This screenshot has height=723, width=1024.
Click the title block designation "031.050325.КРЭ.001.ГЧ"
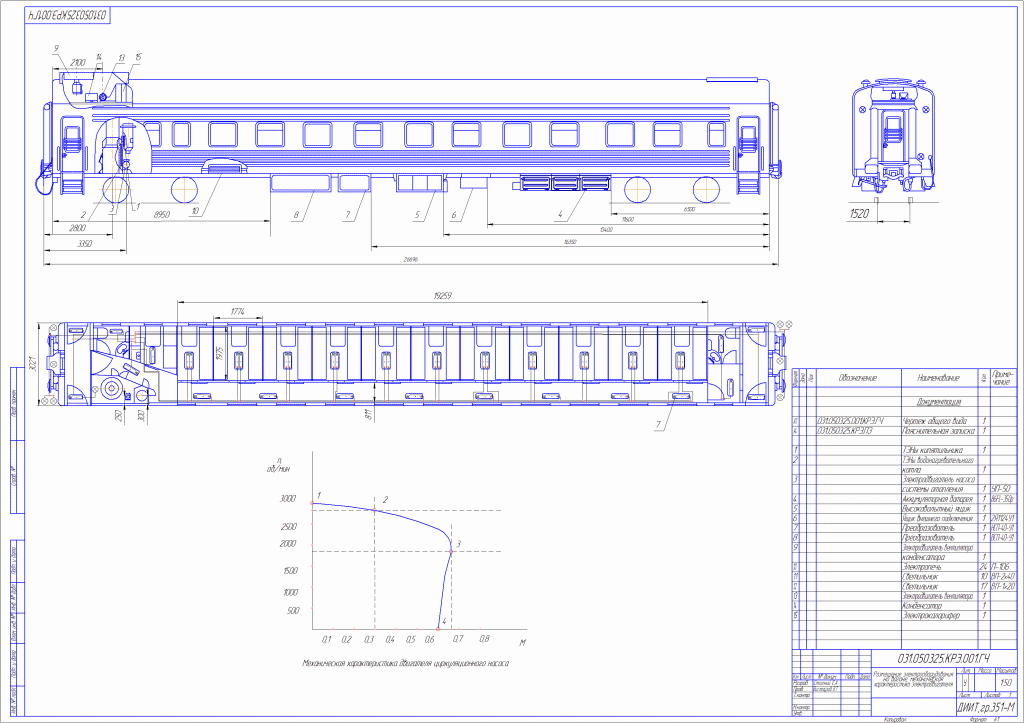coord(944,658)
